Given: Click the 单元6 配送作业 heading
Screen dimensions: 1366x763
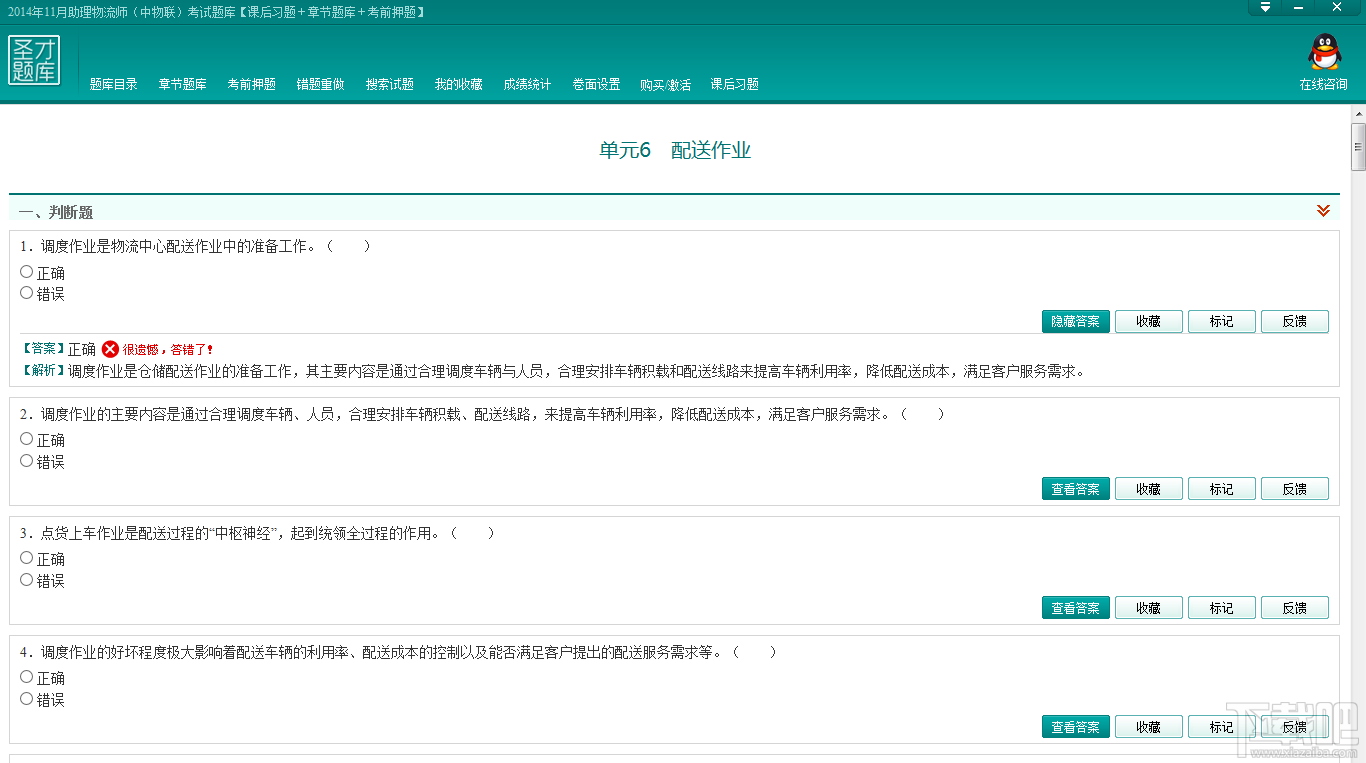Looking at the screenshot, I should [x=675, y=151].
